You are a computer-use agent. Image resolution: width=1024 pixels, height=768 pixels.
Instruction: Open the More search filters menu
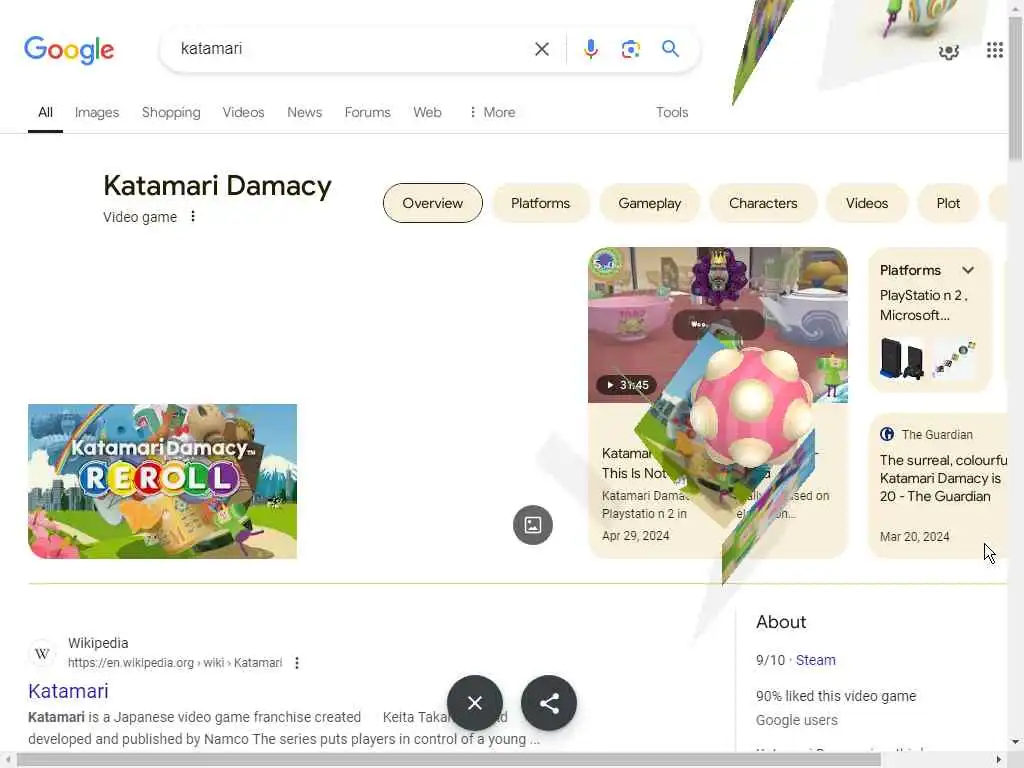point(492,112)
